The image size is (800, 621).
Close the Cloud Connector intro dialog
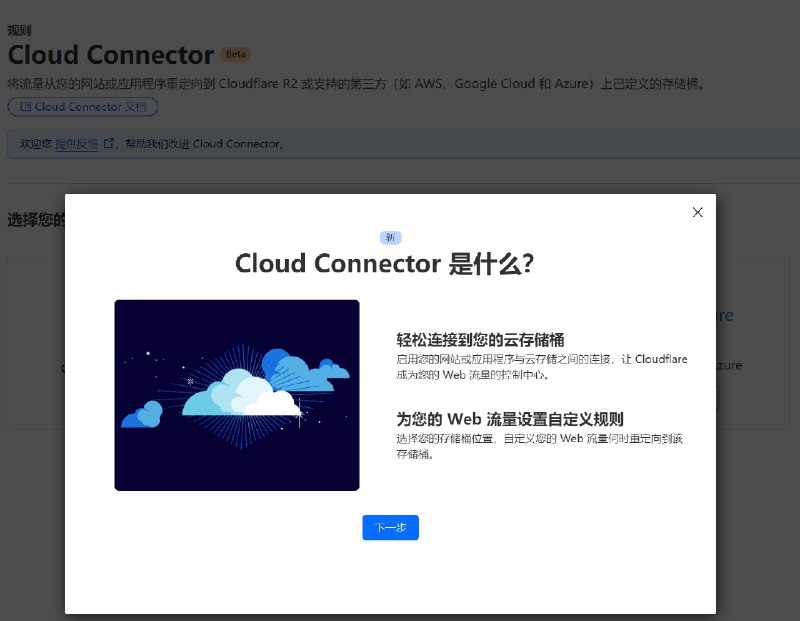pyautogui.click(x=697, y=212)
